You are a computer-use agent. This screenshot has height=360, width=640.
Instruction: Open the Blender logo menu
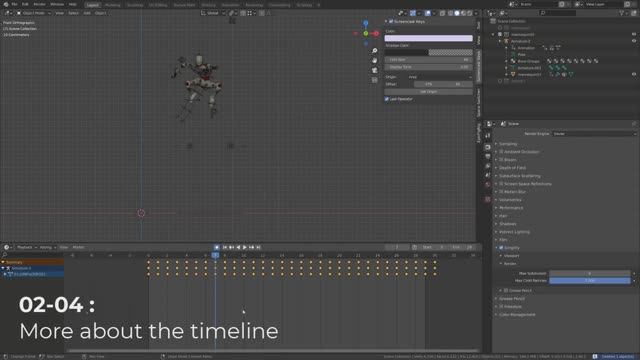coord(6,4)
